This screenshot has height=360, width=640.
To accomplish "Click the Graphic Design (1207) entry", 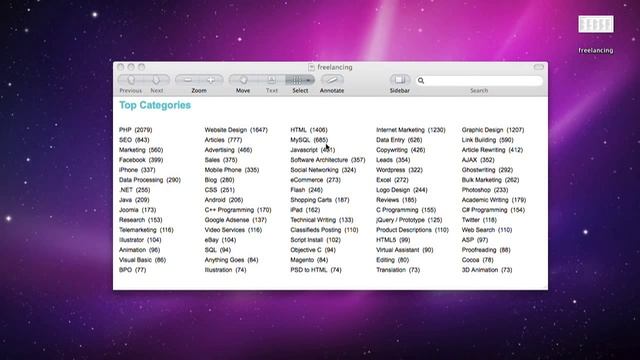I will coord(493,130).
